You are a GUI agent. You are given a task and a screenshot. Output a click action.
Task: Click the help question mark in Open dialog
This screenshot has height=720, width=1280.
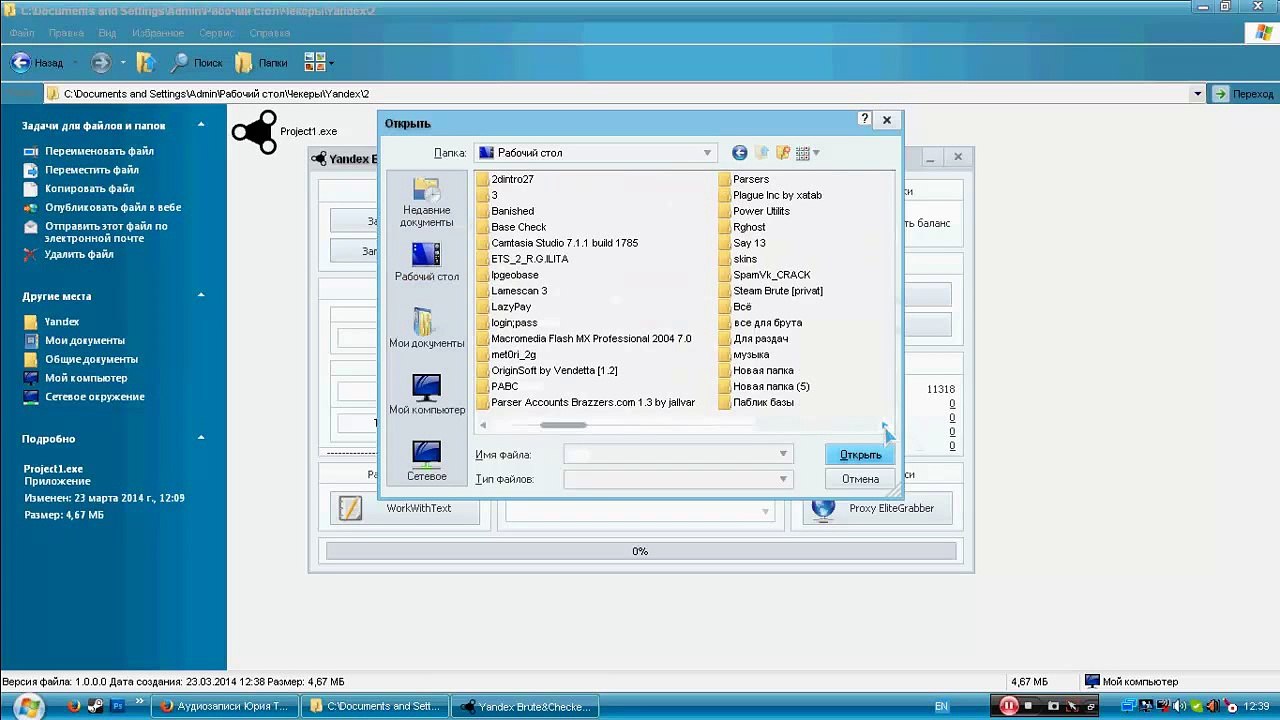pyautogui.click(x=864, y=119)
